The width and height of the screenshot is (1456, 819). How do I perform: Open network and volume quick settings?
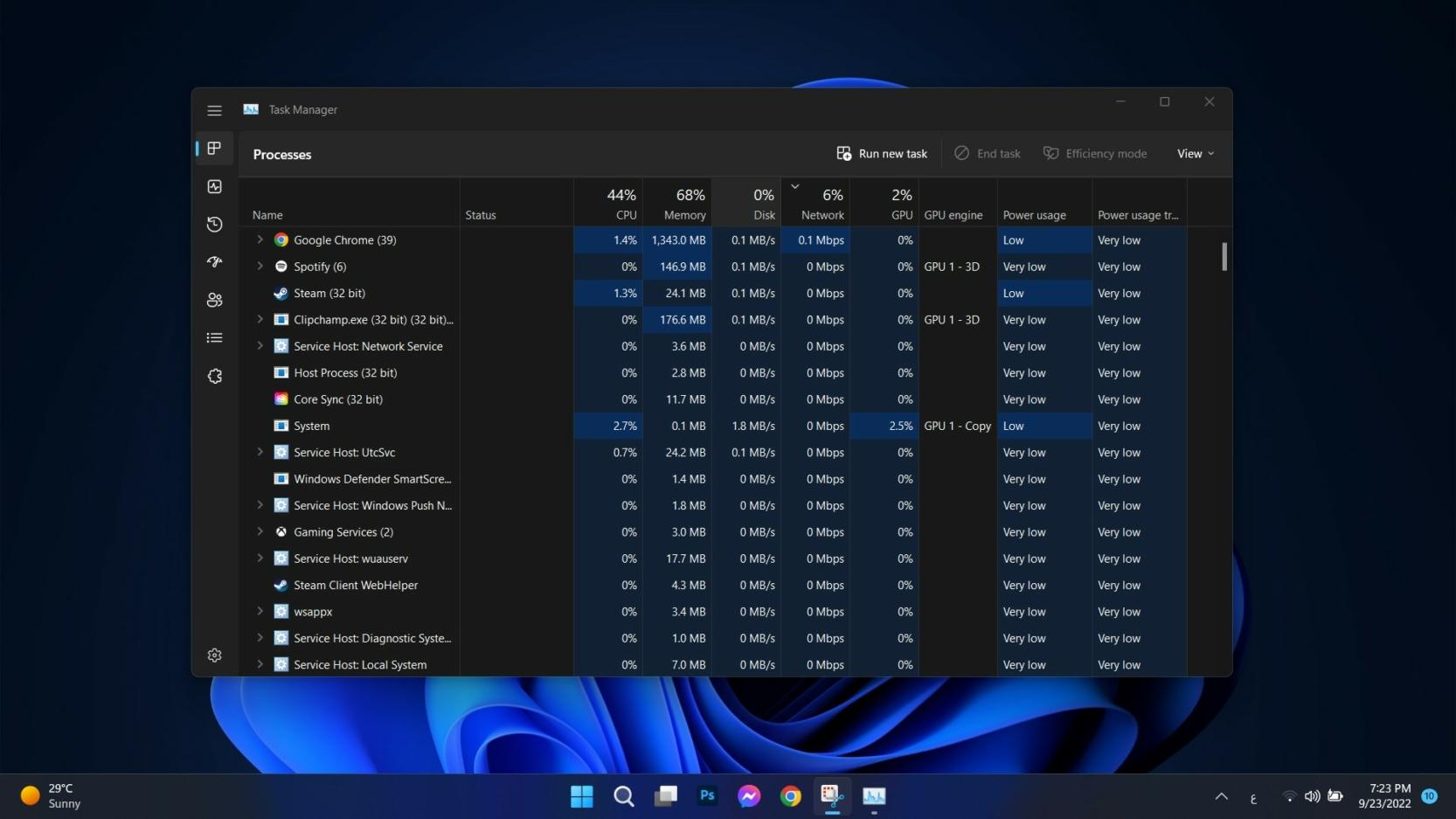click(1311, 796)
